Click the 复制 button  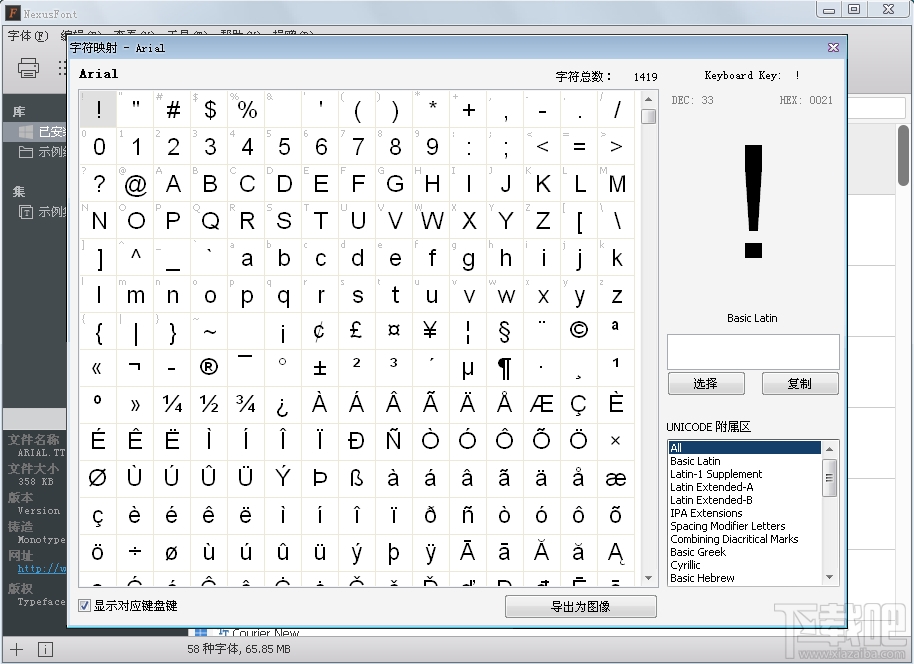800,383
